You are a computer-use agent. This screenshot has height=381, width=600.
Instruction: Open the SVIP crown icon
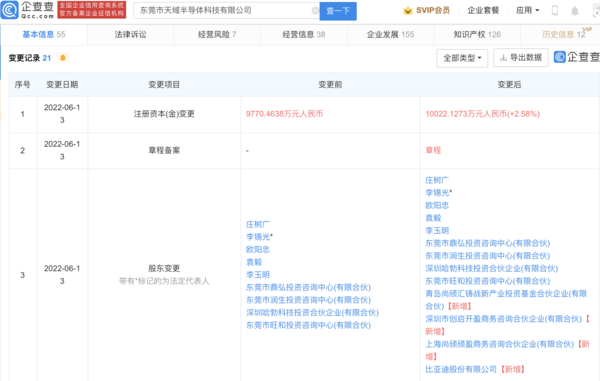[x=408, y=10]
